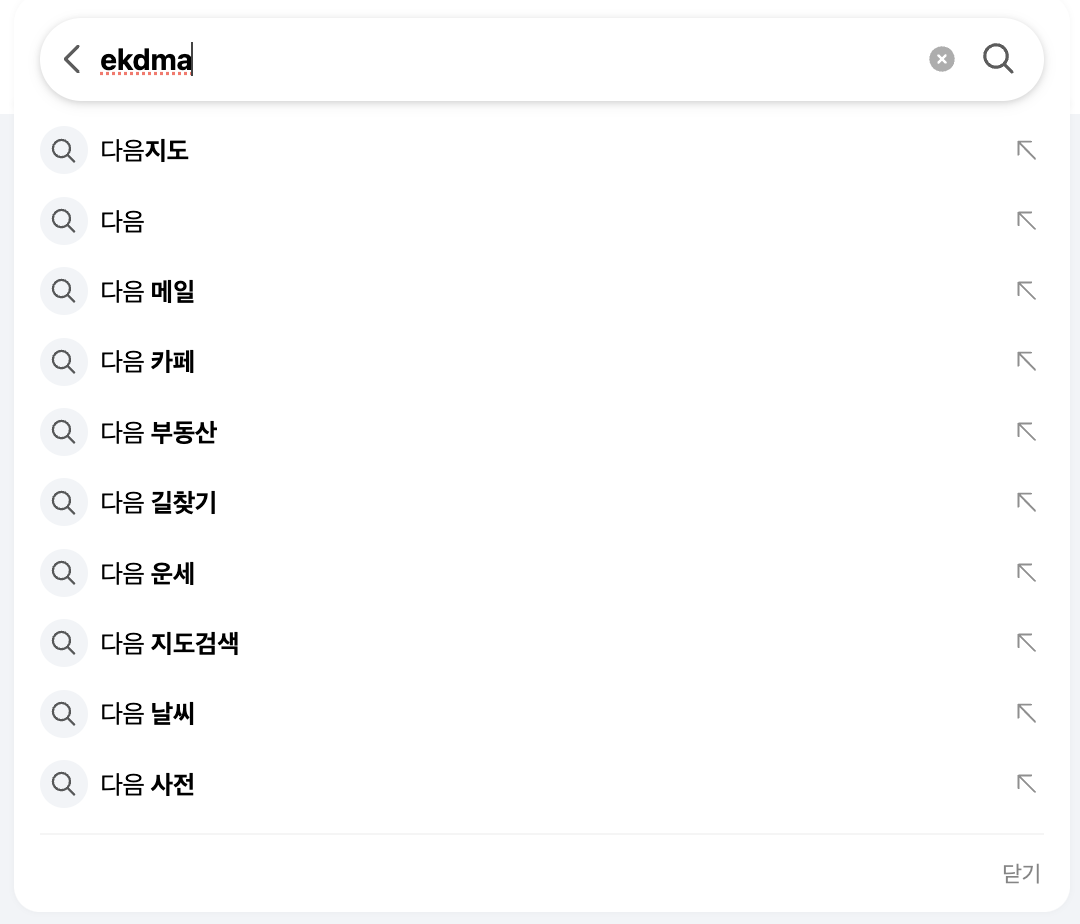Image resolution: width=1080 pixels, height=924 pixels.
Task: Click arrow icon beside 다음 사전
Action: [x=1026, y=784]
